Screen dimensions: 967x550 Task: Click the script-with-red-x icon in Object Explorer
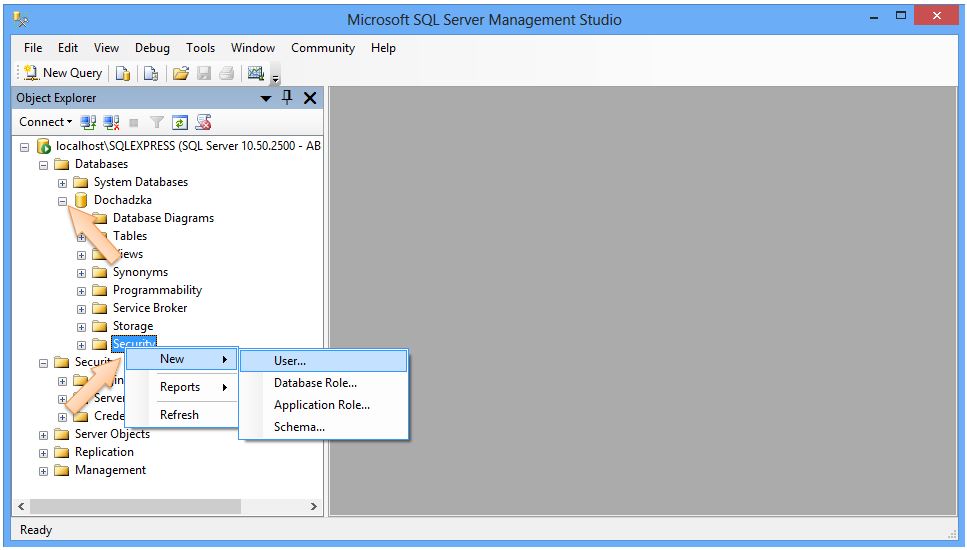(204, 122)
